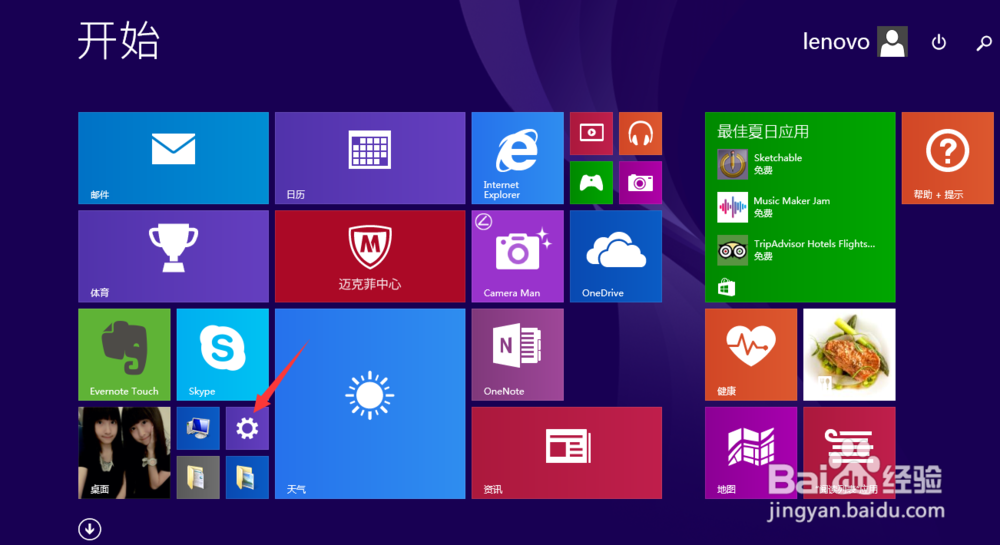The width and height of the screenshot is (1000, 545).
Task: Click the 最佳夏日应用 heading
Action: [763, 131]
